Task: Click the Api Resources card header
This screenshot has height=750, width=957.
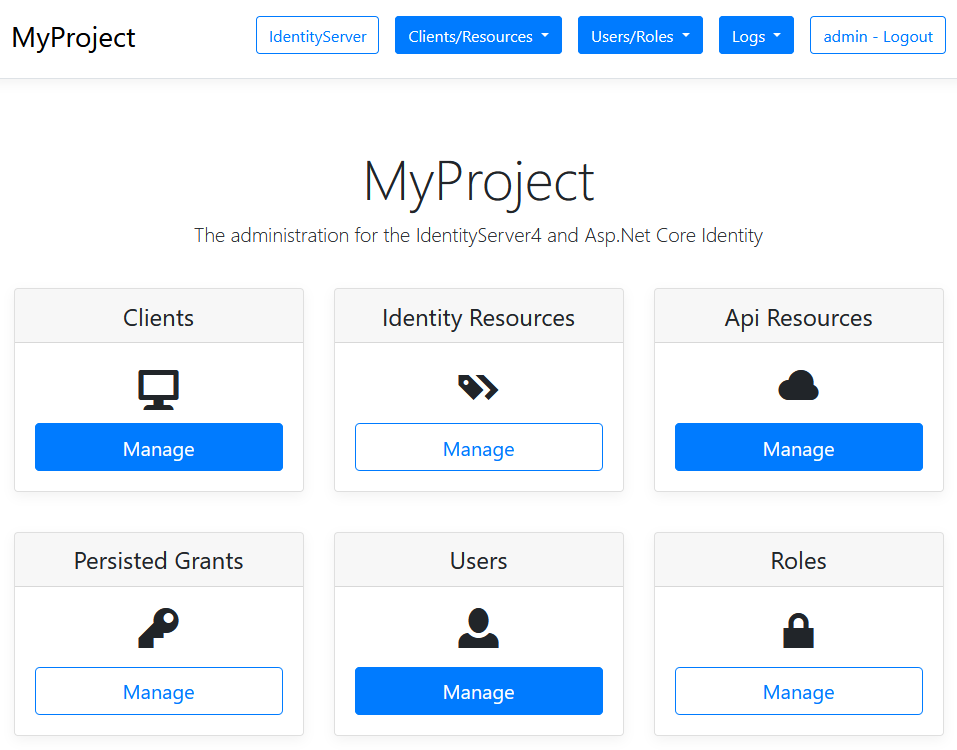Action: coord(798,316)
